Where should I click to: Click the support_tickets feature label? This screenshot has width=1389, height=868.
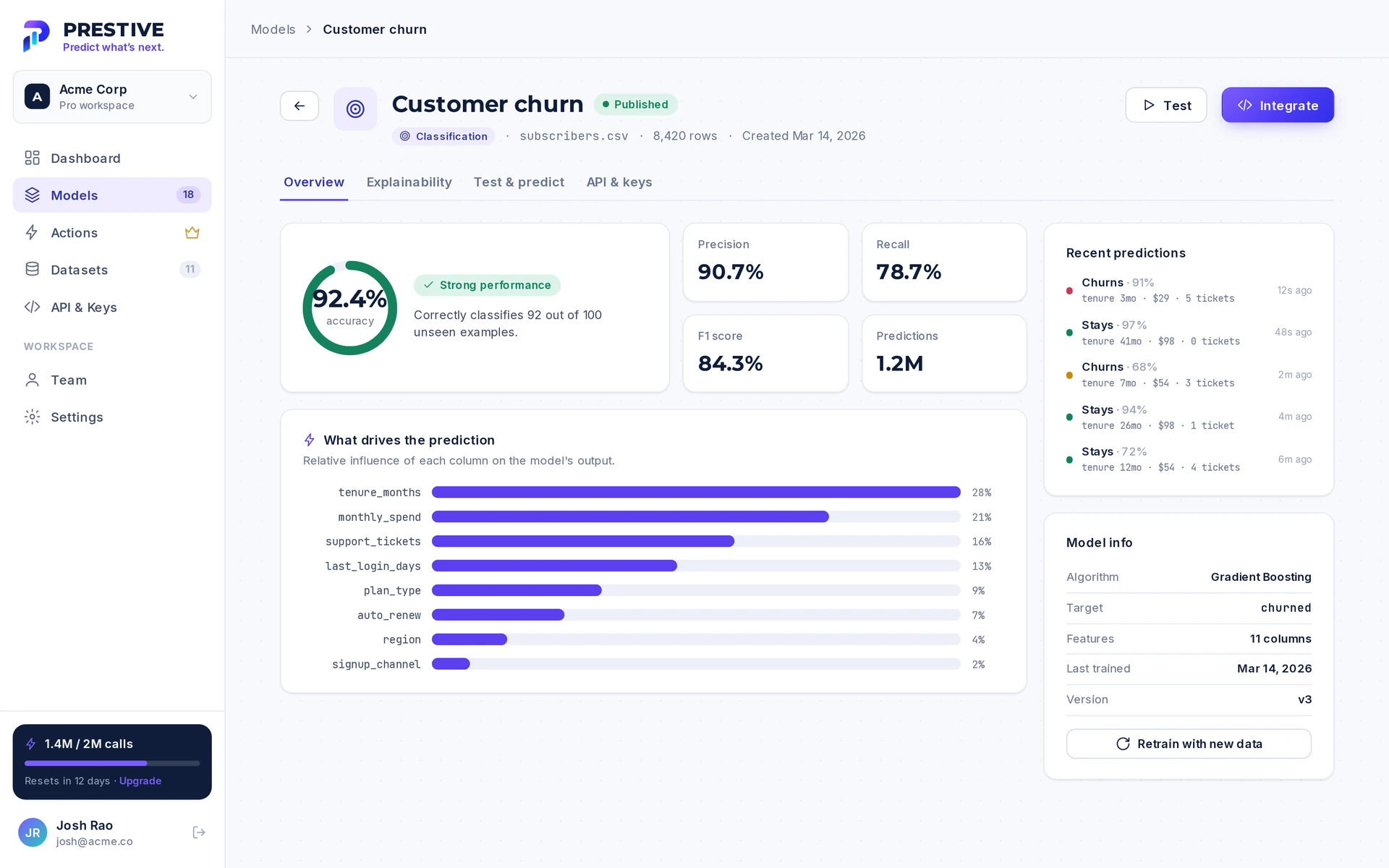click(x=373, y=542)
